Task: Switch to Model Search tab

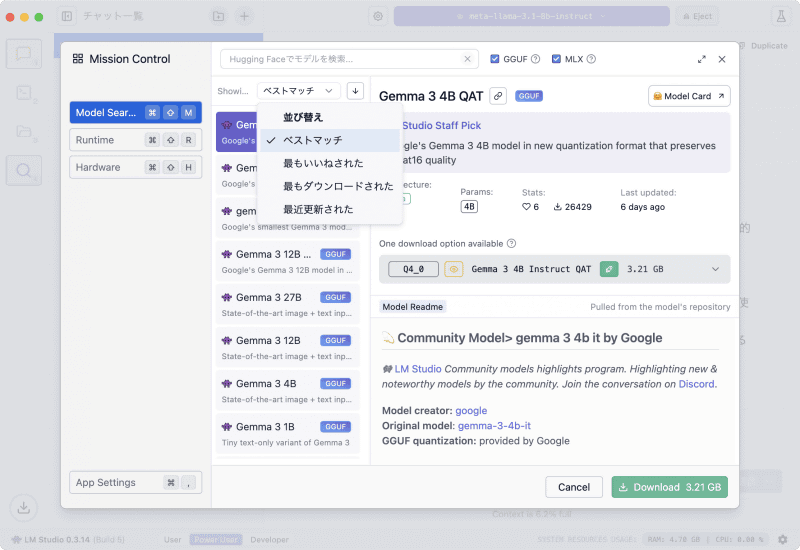Action: coord(135,112)
